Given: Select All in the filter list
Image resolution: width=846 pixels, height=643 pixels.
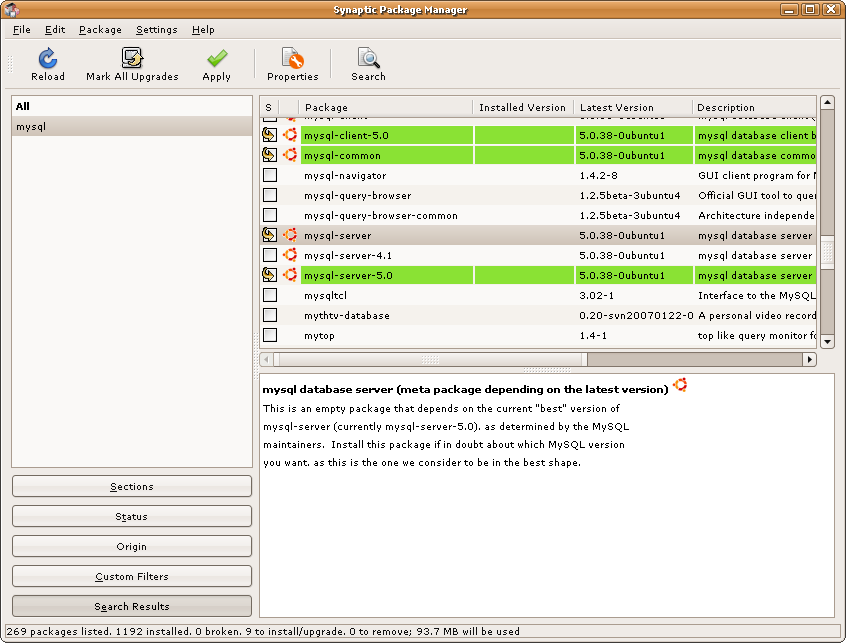Looking at the screenshot, I should point(132,106).
